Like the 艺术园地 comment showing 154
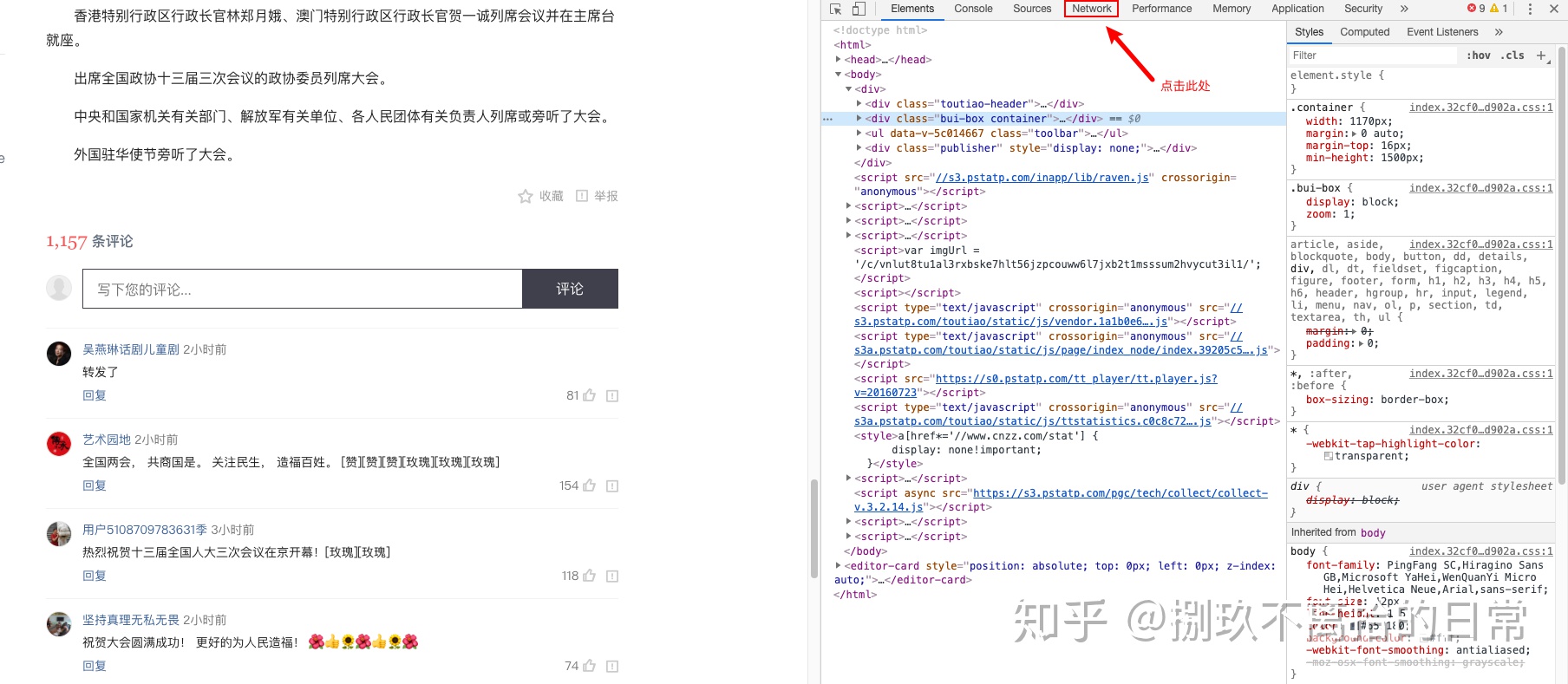Viewport: 1568px width, 684px height. tap(589, 485)
